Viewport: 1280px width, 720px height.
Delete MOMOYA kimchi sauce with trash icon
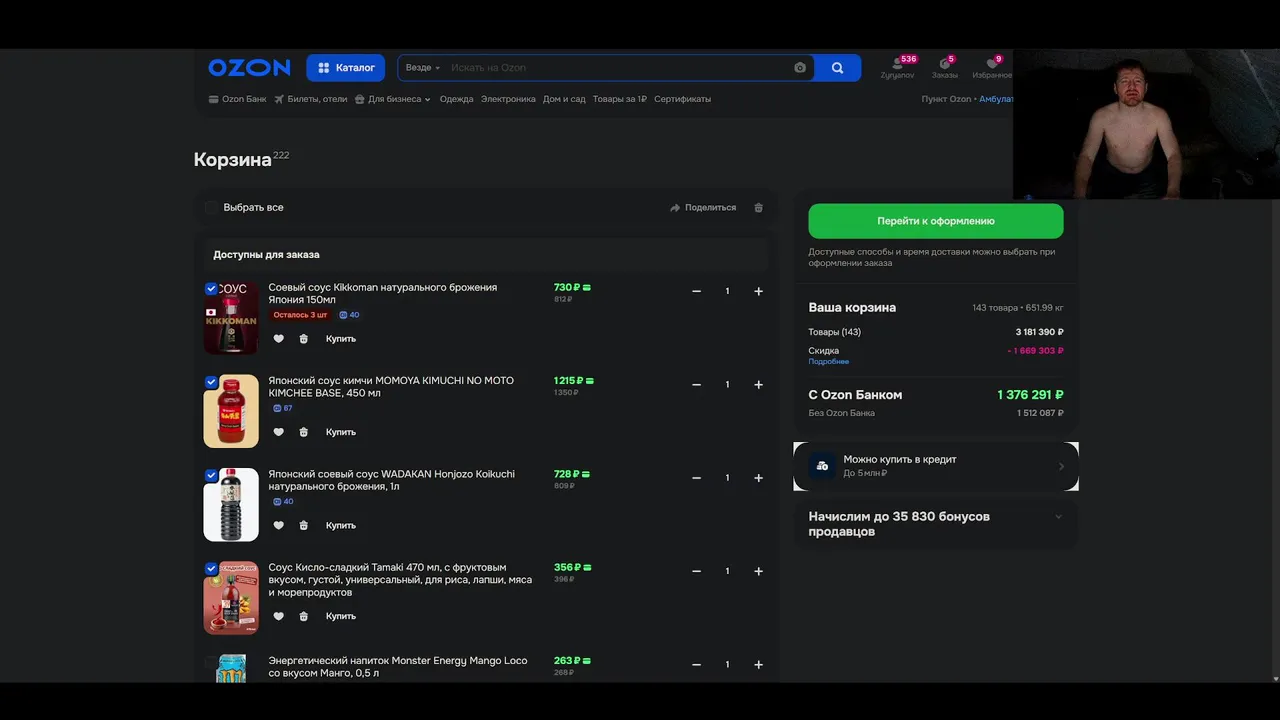[304, 432]
